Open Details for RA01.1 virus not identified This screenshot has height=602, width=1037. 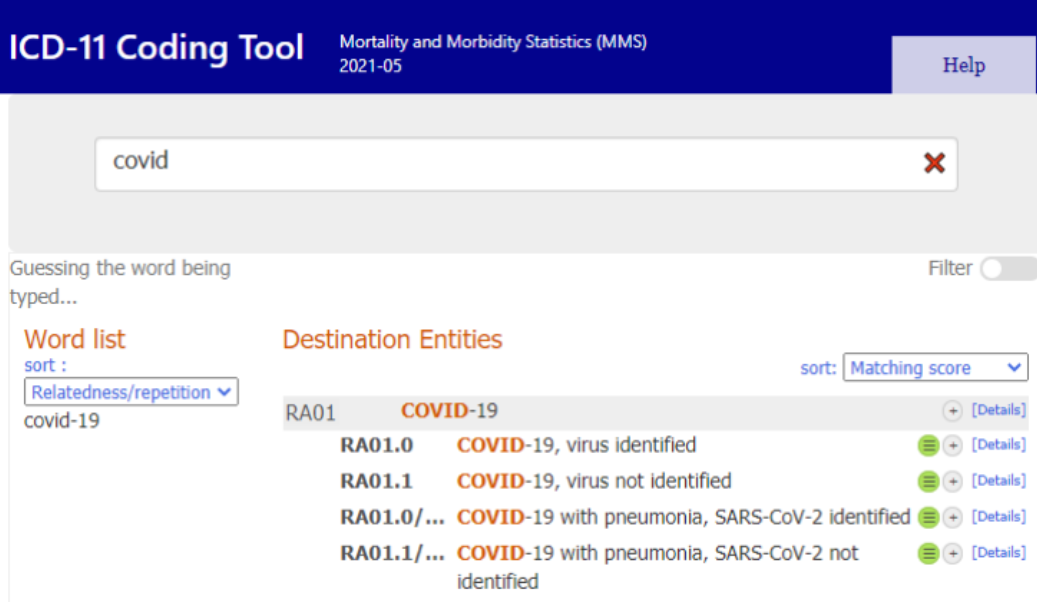click(x=999, y=481)
